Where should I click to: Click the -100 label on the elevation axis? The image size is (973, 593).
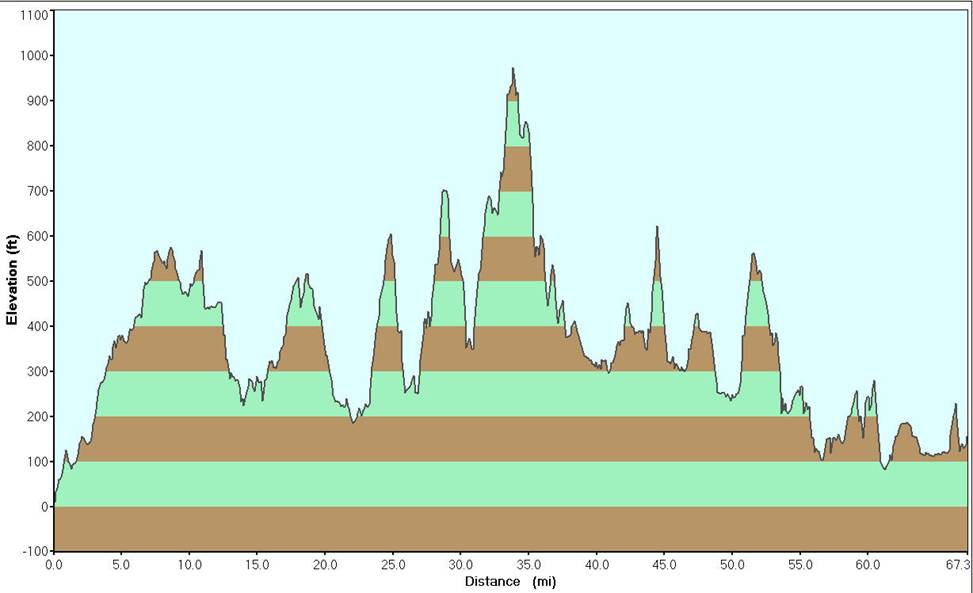click(x=34, y=552)
